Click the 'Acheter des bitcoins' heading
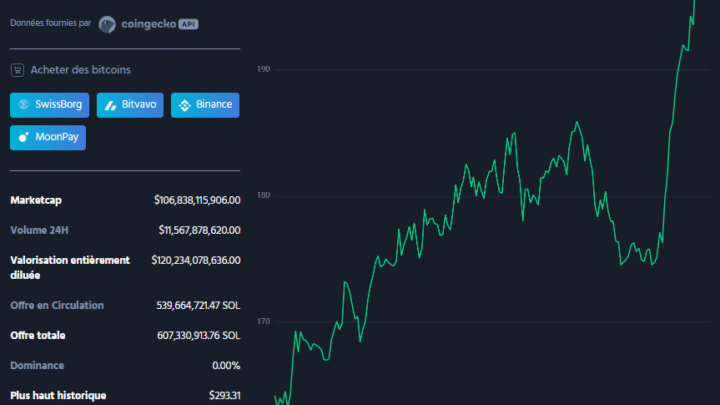 [x=80, y=70]
